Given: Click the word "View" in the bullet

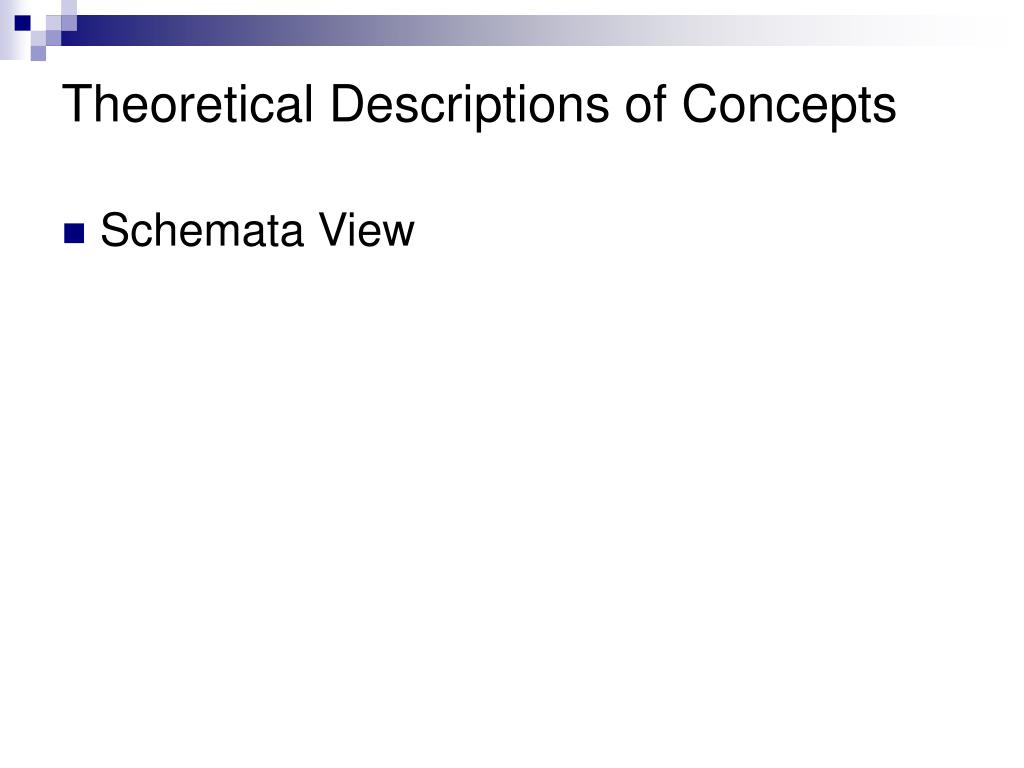Looking at the screenshot, I should (366, 230).
